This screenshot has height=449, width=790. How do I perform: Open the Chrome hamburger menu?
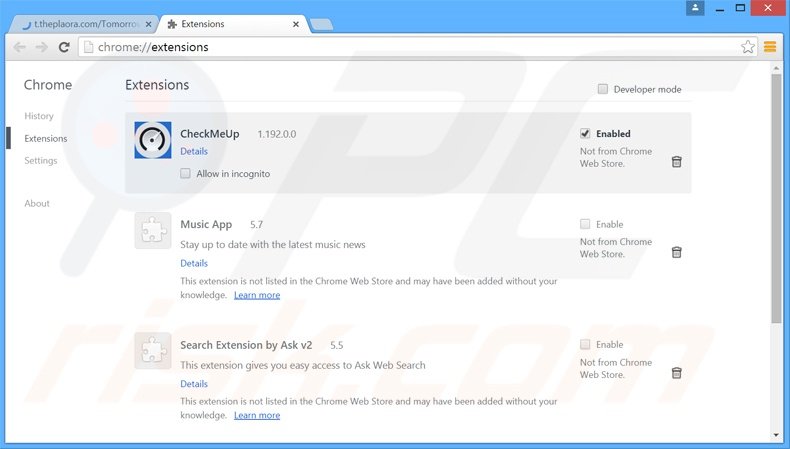pyautogui.click(x=770, y=47)
